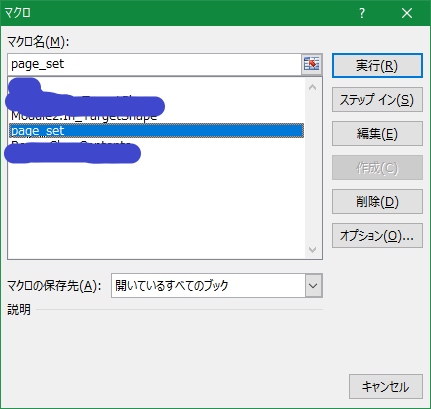Click the macro list scroll down arrow
The image size is (431, 409).
(313, 250)
